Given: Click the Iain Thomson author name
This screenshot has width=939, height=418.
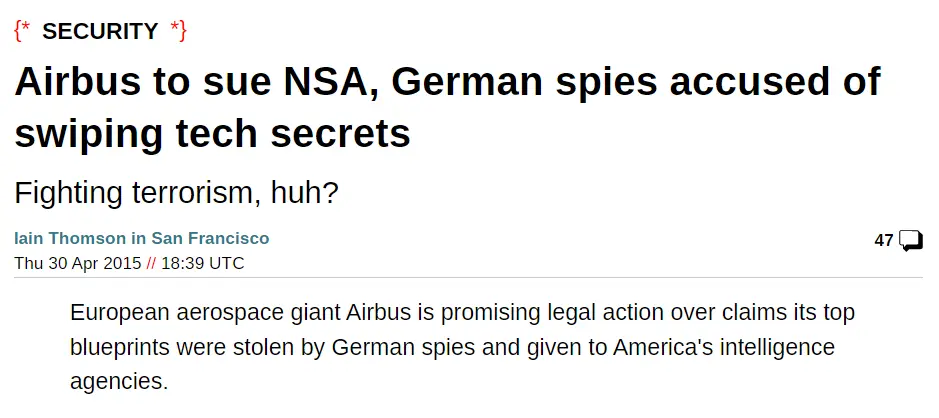Looking at the screenshot, I should (x=70, y=238).
